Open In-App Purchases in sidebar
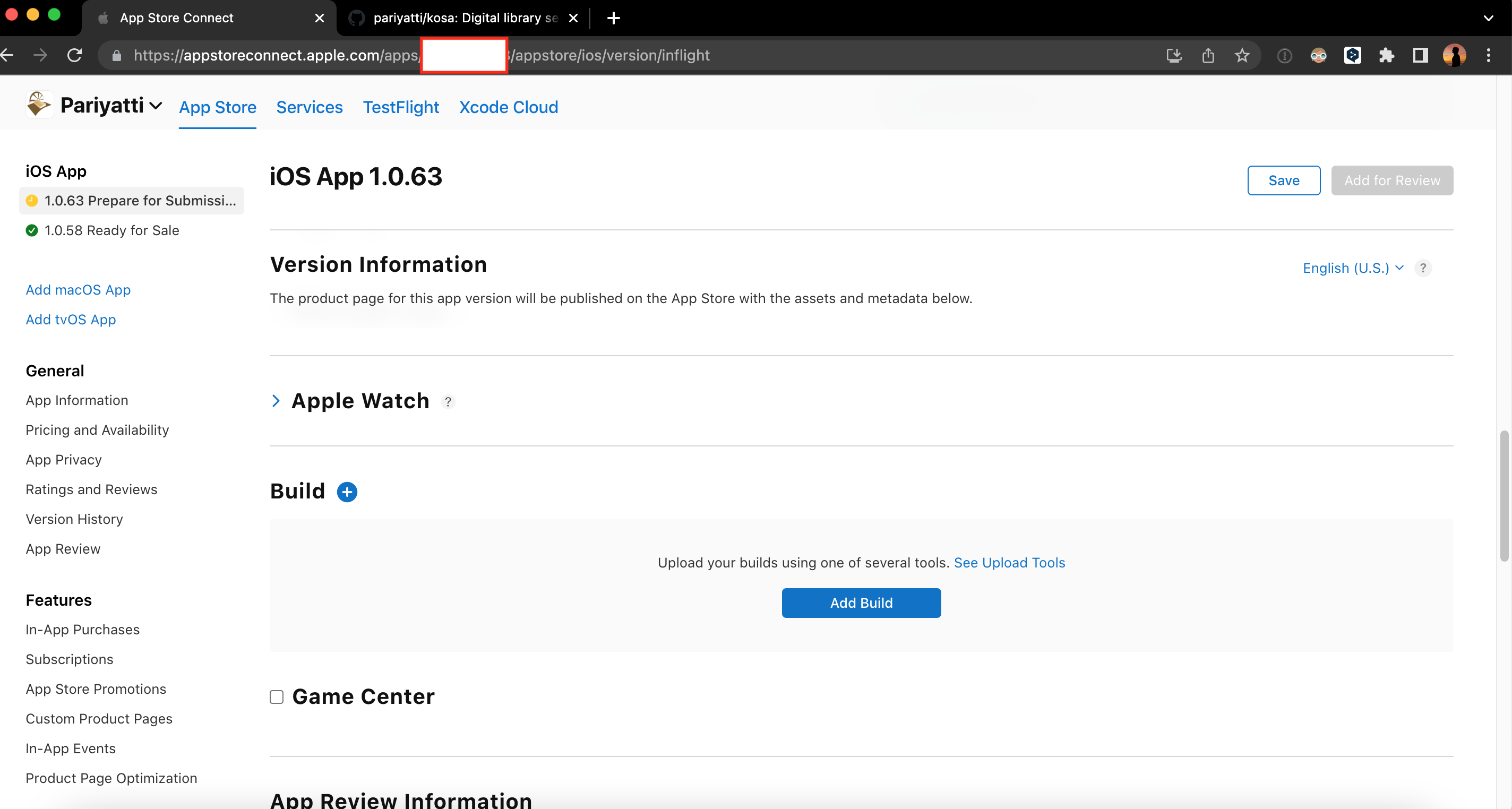The width and height of the screenshot is (1512, 809). coord(83,630)
